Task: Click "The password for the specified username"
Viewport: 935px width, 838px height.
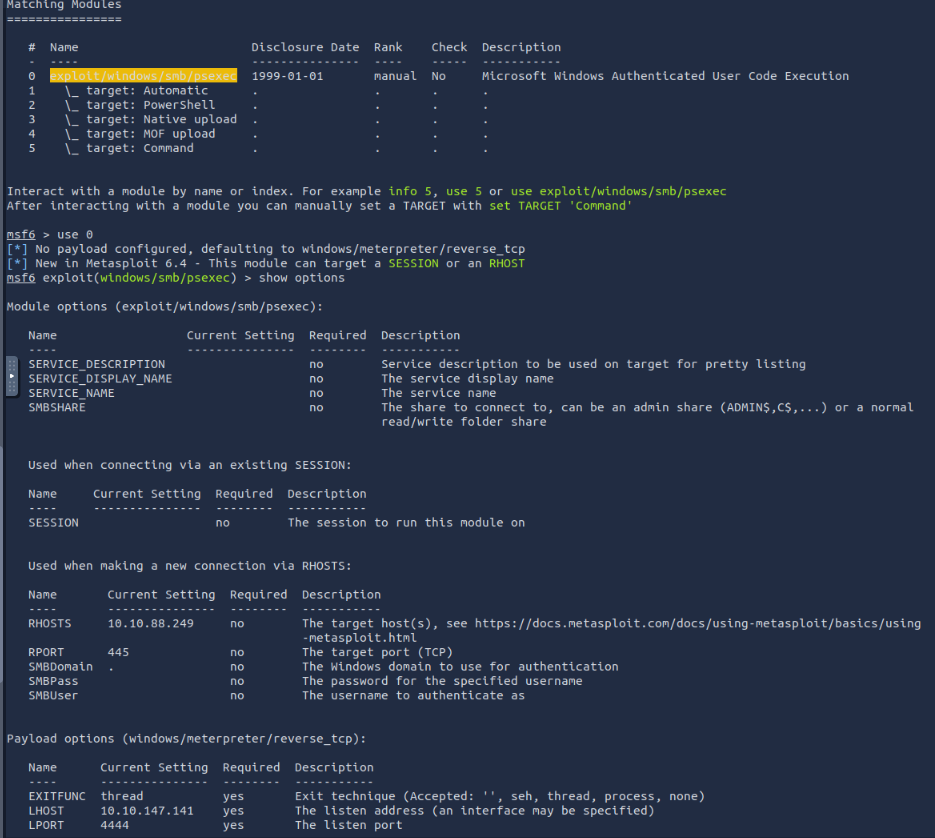Action: pyautogui.click(x=442, y=681)
